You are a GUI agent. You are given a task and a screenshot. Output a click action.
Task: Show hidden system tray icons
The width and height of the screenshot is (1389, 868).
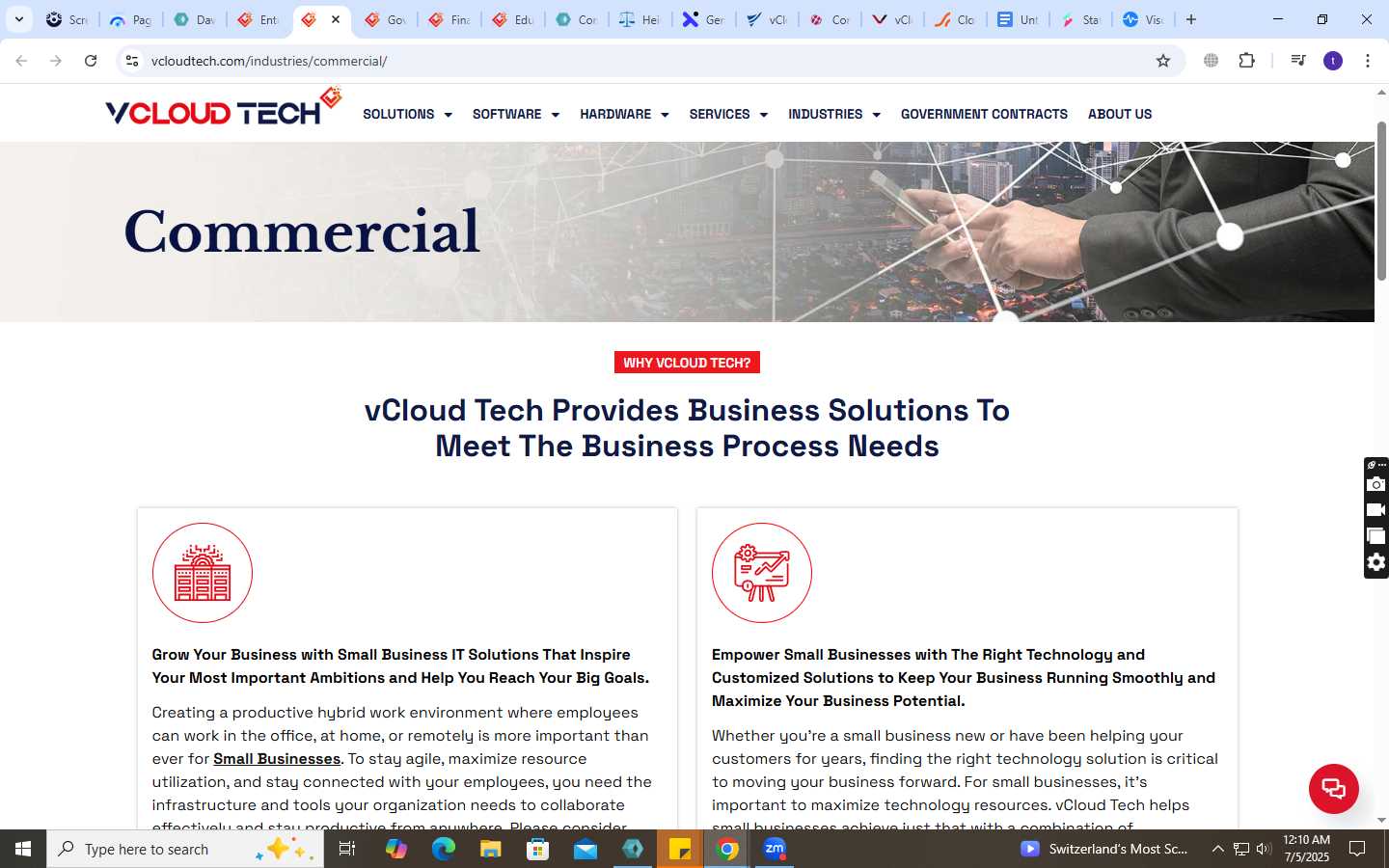[1217, 849]
